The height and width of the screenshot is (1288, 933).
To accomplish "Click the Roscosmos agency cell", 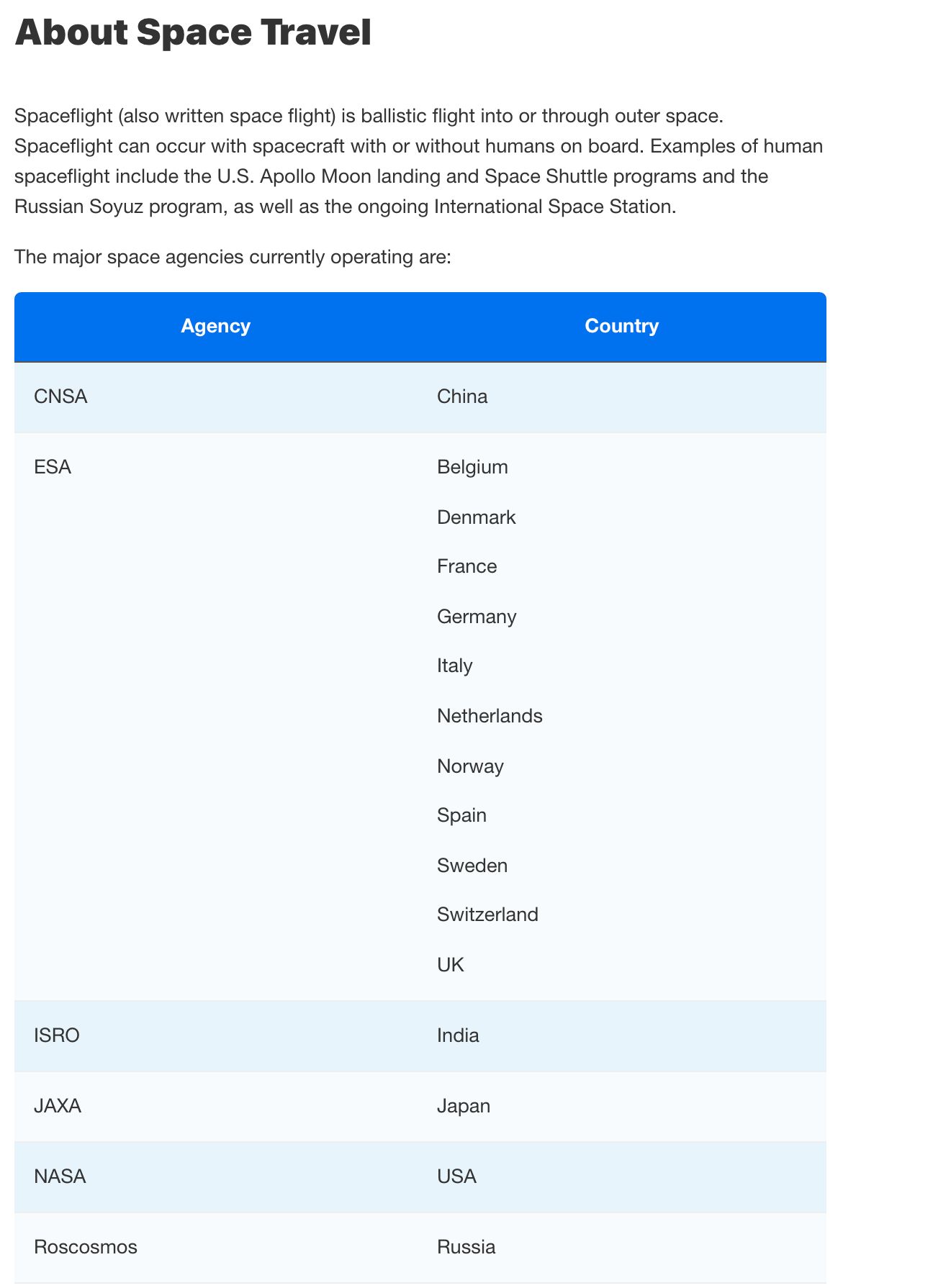I will click(x=86, y=1247).
